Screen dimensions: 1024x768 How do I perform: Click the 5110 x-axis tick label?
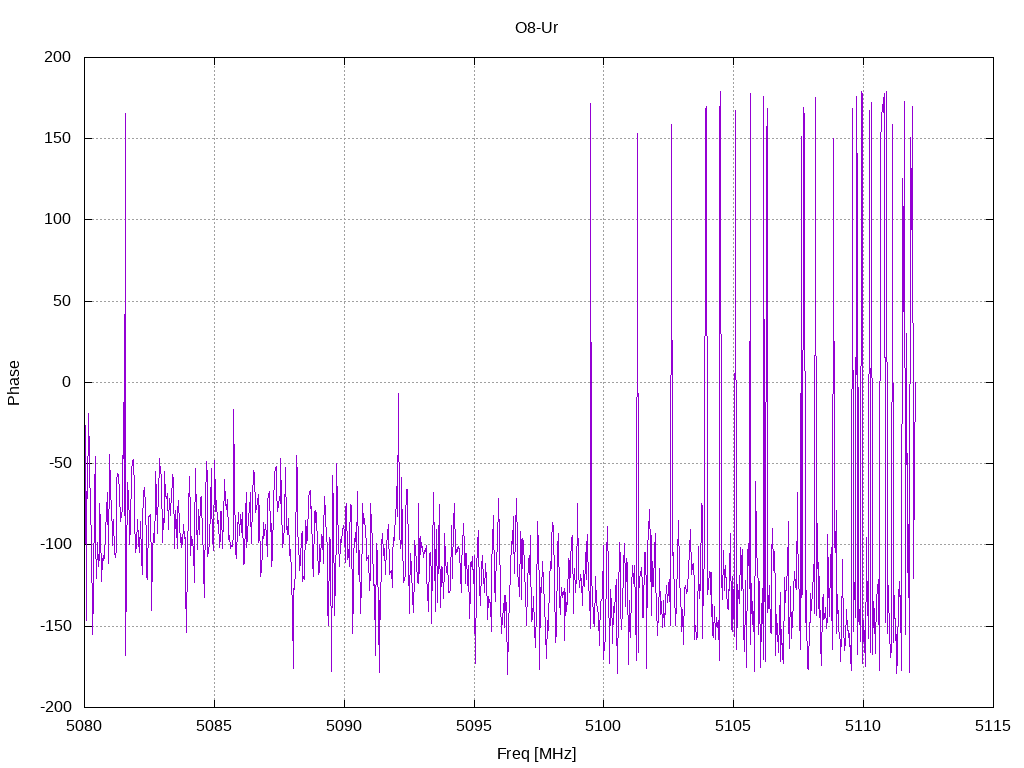[x=863, y=726]
